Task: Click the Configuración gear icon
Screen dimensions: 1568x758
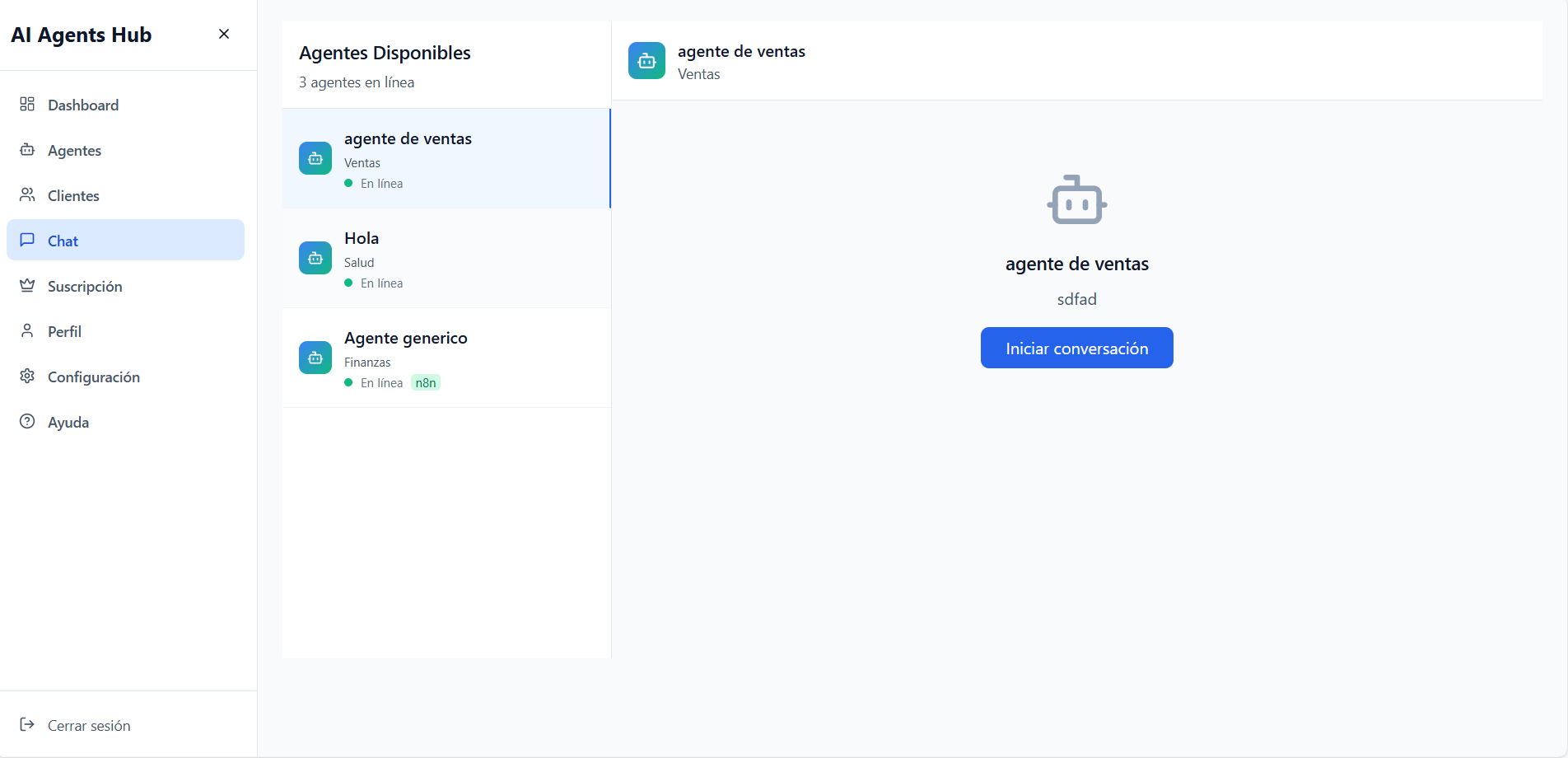Action: tap(27, 376)
